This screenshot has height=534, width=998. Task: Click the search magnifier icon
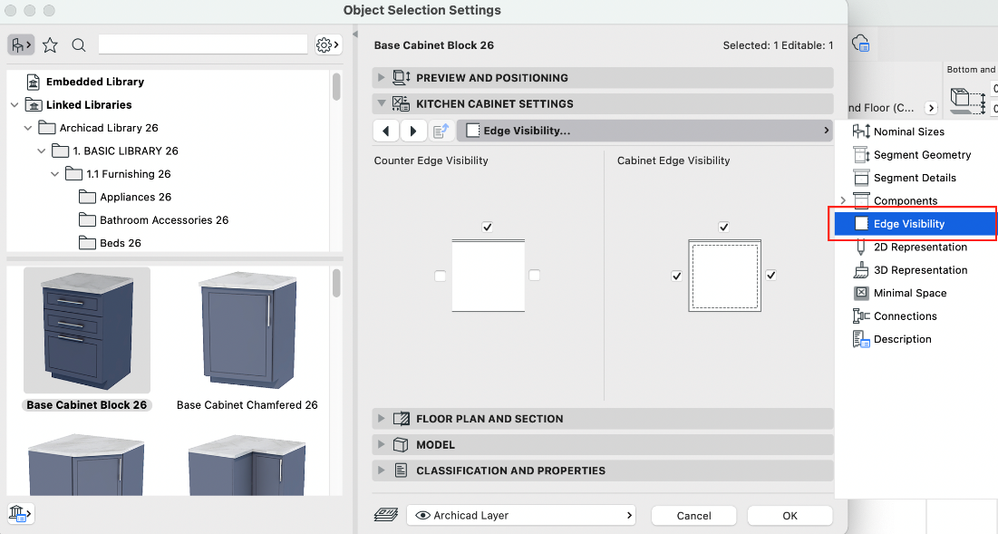(x=78, y=45)
